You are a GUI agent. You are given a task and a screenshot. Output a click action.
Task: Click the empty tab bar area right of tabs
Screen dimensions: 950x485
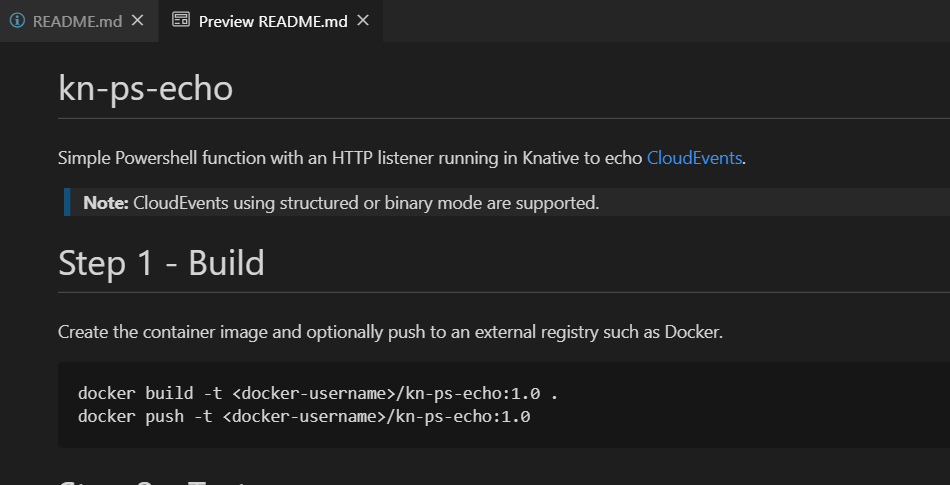click(660, 20)
